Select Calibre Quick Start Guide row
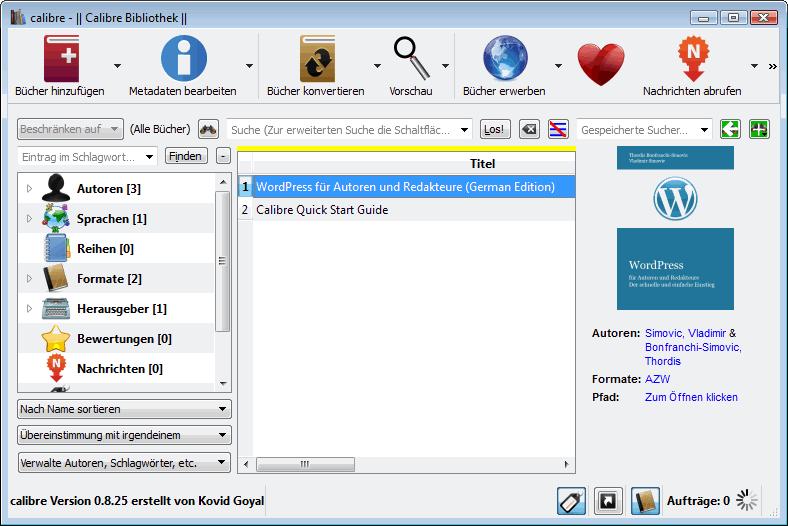788x526 pixels. pos(406,209)
